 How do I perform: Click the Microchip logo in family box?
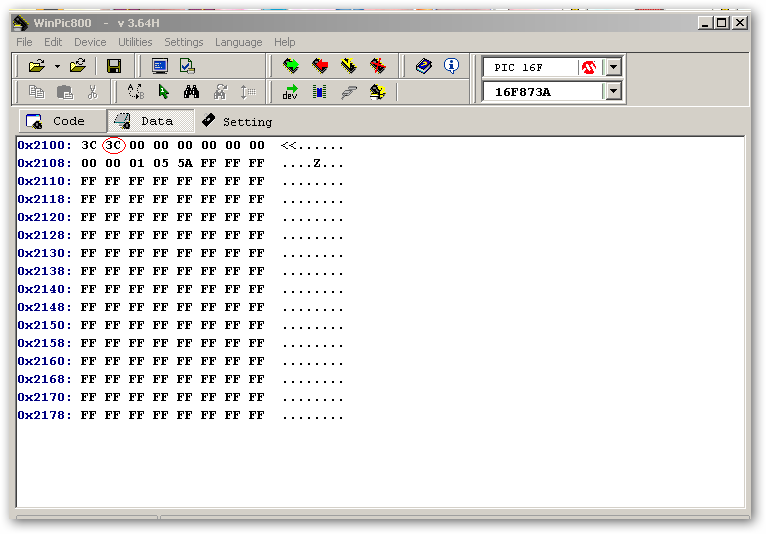(x=589, y=67)
